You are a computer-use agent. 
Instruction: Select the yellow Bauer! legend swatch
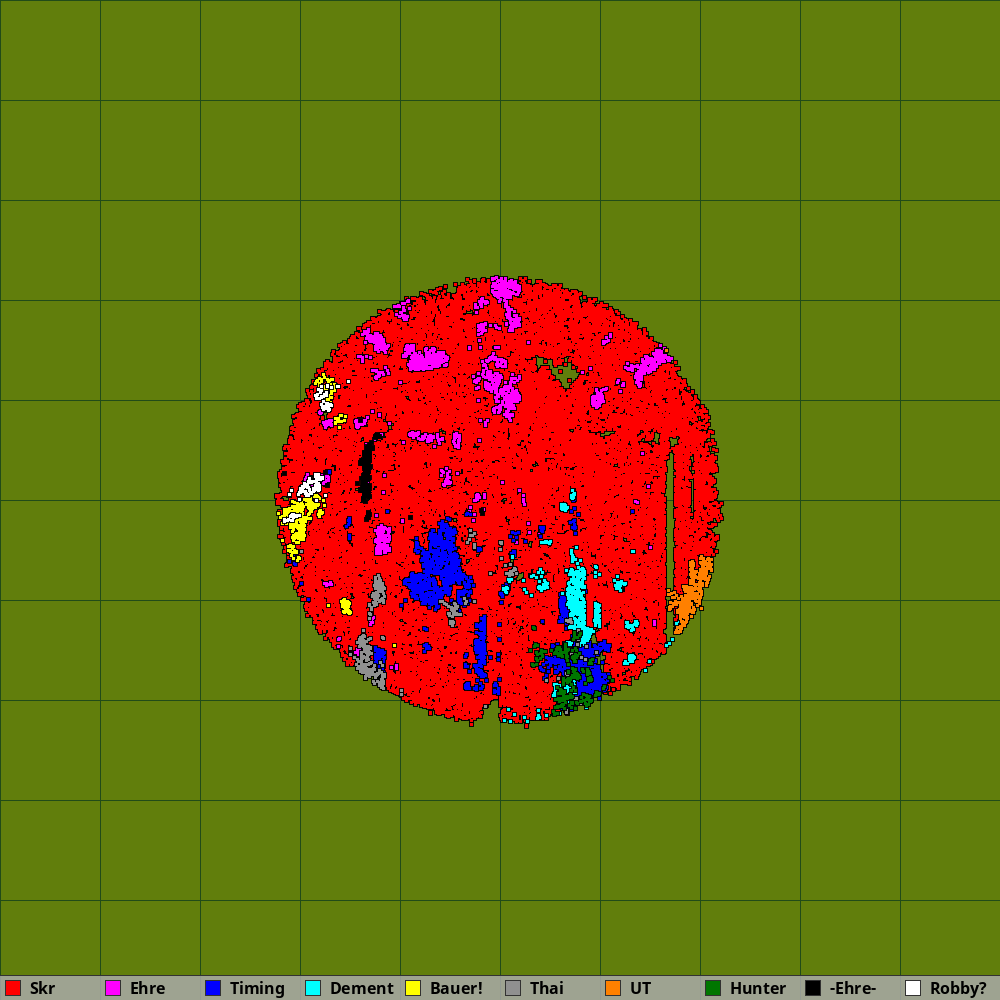click(x=413, y=988)
